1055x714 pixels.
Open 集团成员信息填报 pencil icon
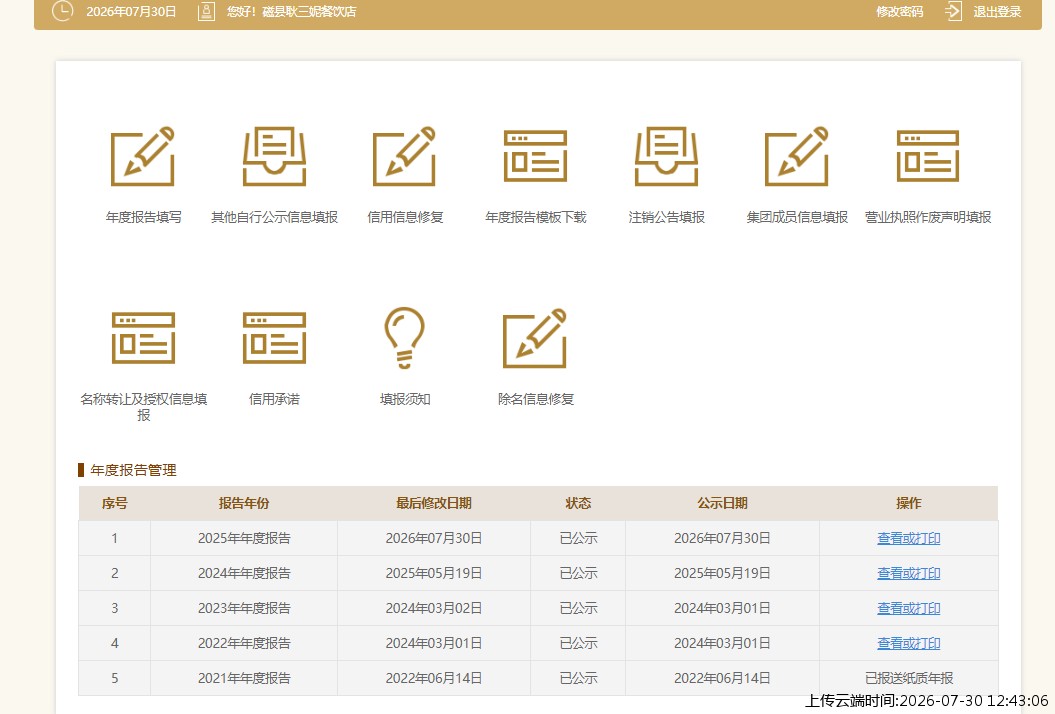coord(797,156)
